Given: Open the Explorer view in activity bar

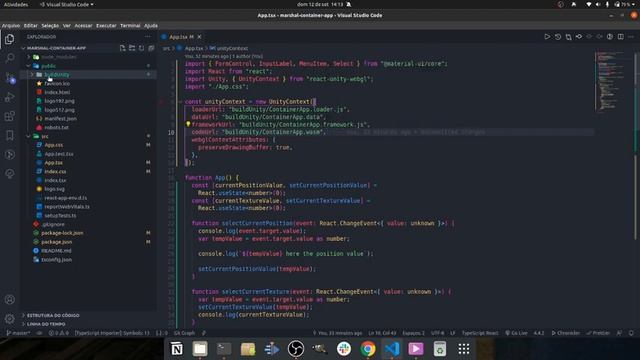Looking at the screenshot, I should 9,39.
